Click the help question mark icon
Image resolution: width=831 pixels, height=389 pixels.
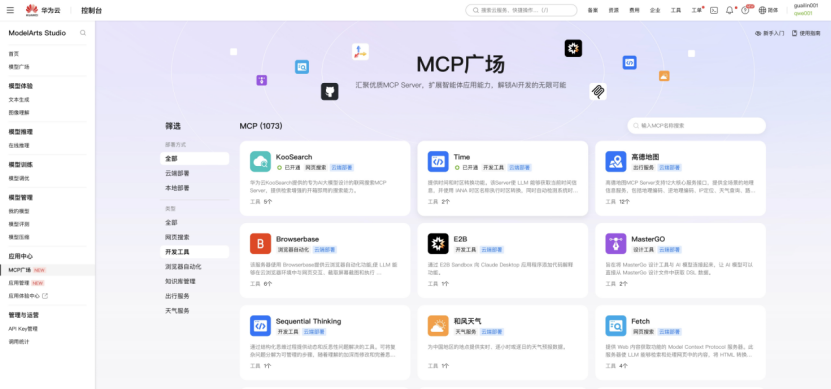745,10
